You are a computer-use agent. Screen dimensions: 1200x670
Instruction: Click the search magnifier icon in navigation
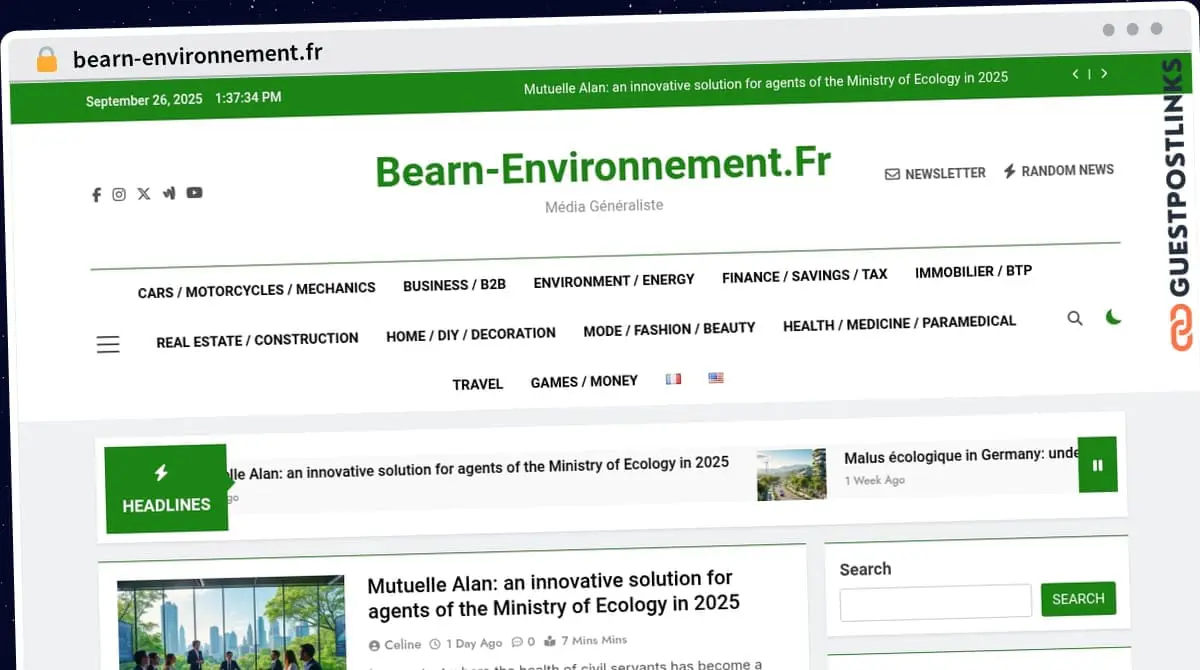(x=1075, y=318)
